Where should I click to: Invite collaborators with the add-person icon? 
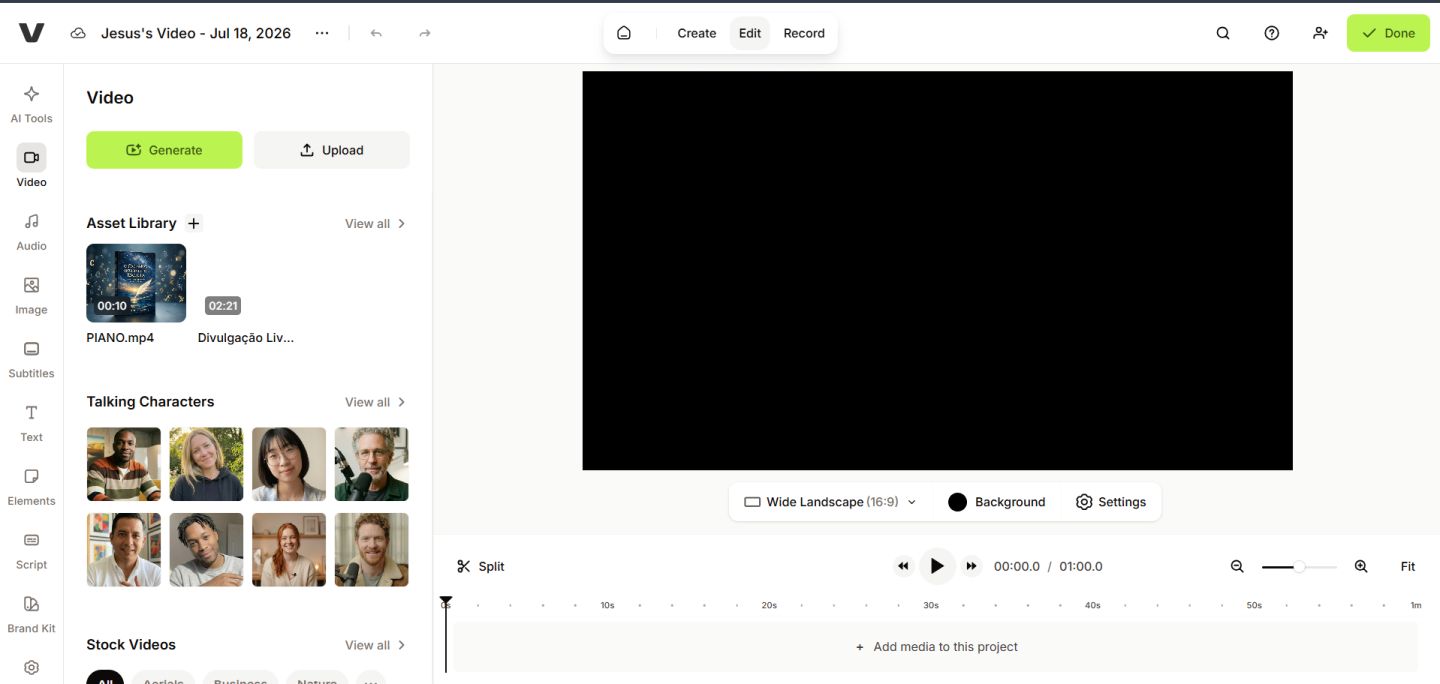(1320, 33)
